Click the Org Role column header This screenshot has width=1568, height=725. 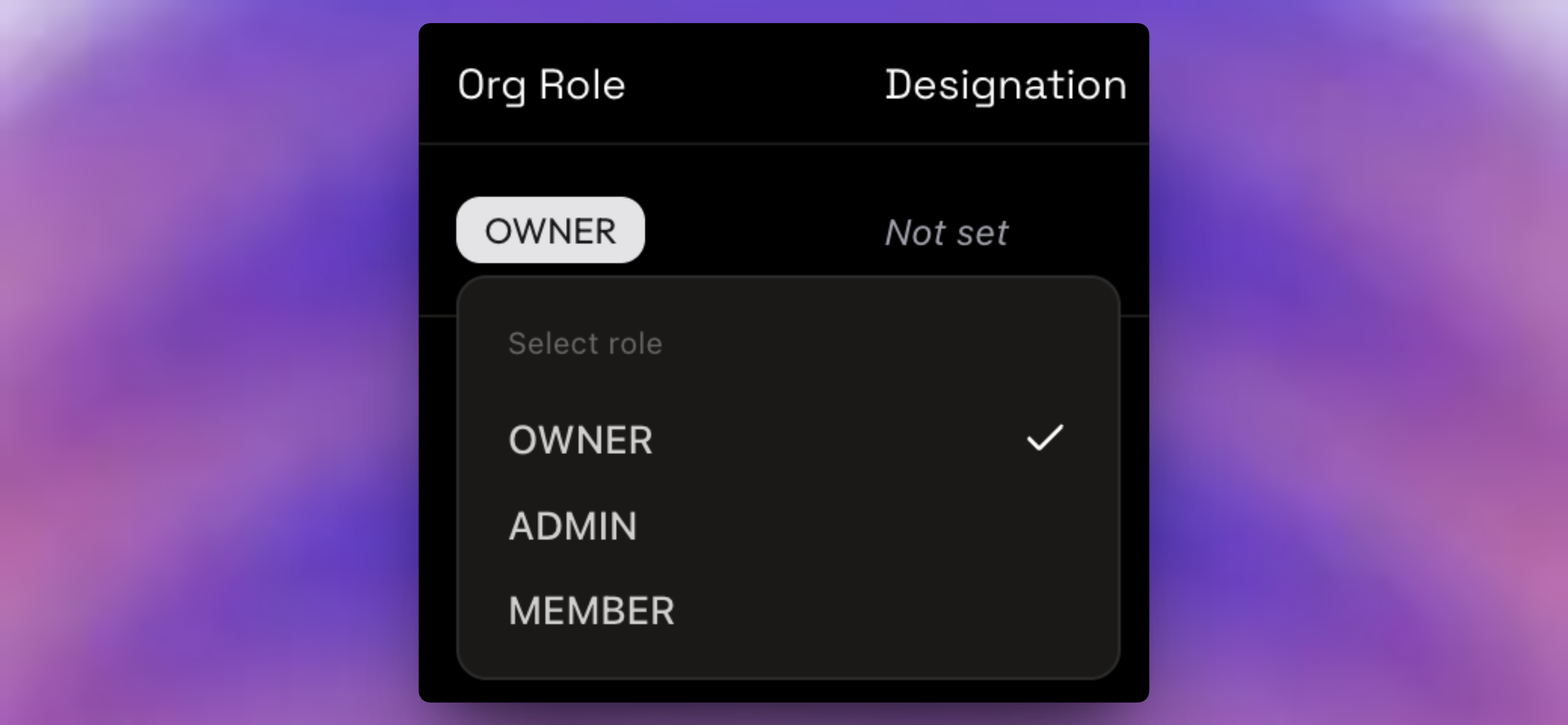[x=541, y=85]
